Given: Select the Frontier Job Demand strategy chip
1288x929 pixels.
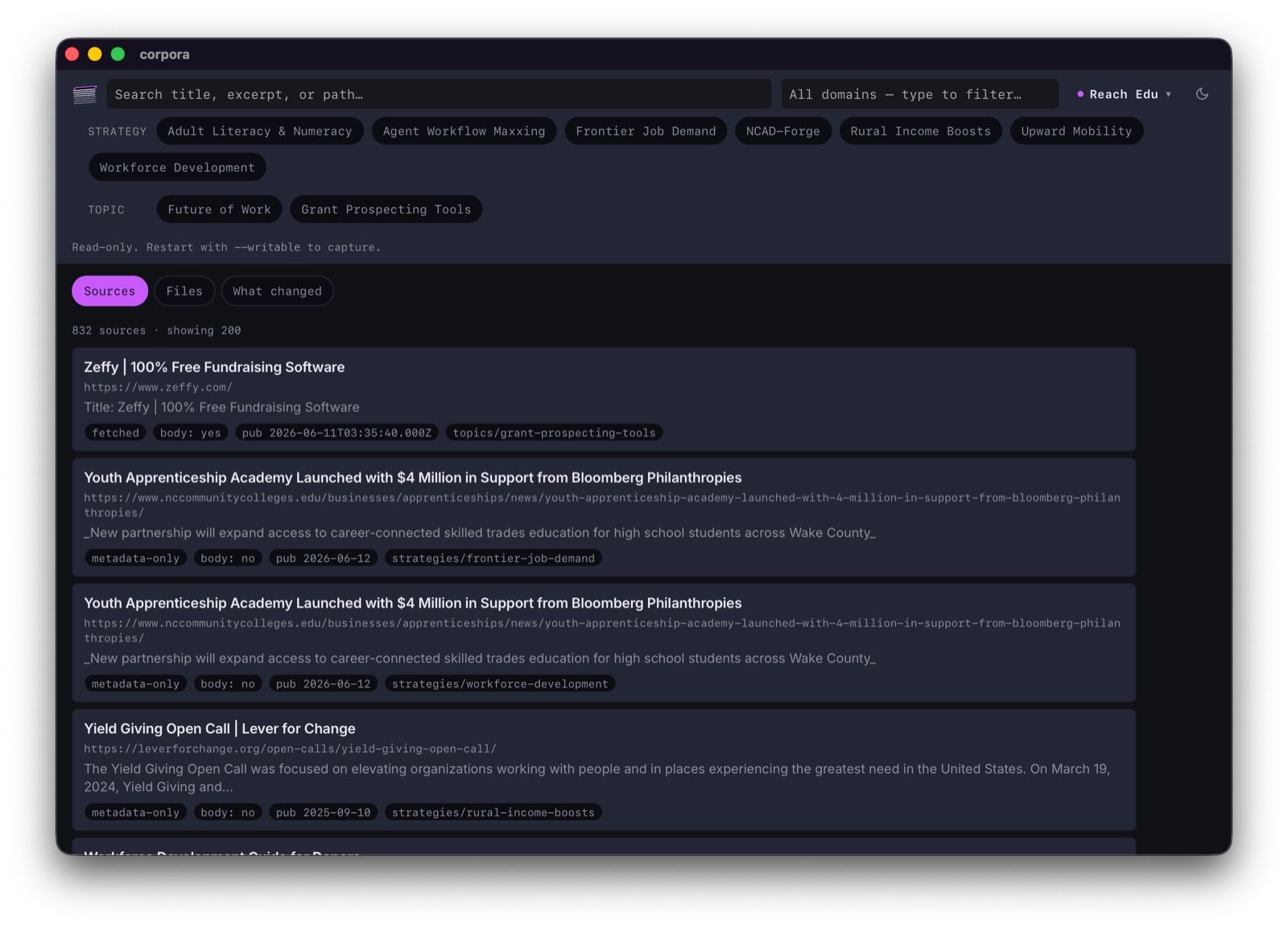Looking at the screenshot, I should tap(646, 131).
